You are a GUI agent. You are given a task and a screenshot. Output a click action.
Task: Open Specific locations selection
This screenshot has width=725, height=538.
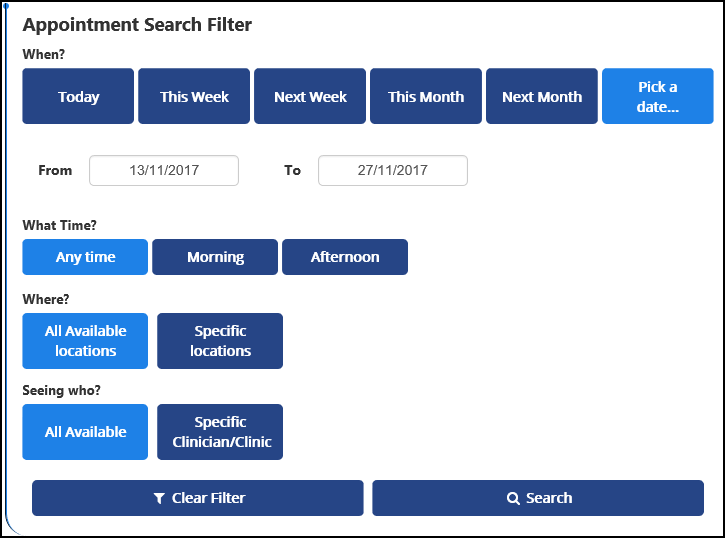pyautogui.click(x=220, y=341)
